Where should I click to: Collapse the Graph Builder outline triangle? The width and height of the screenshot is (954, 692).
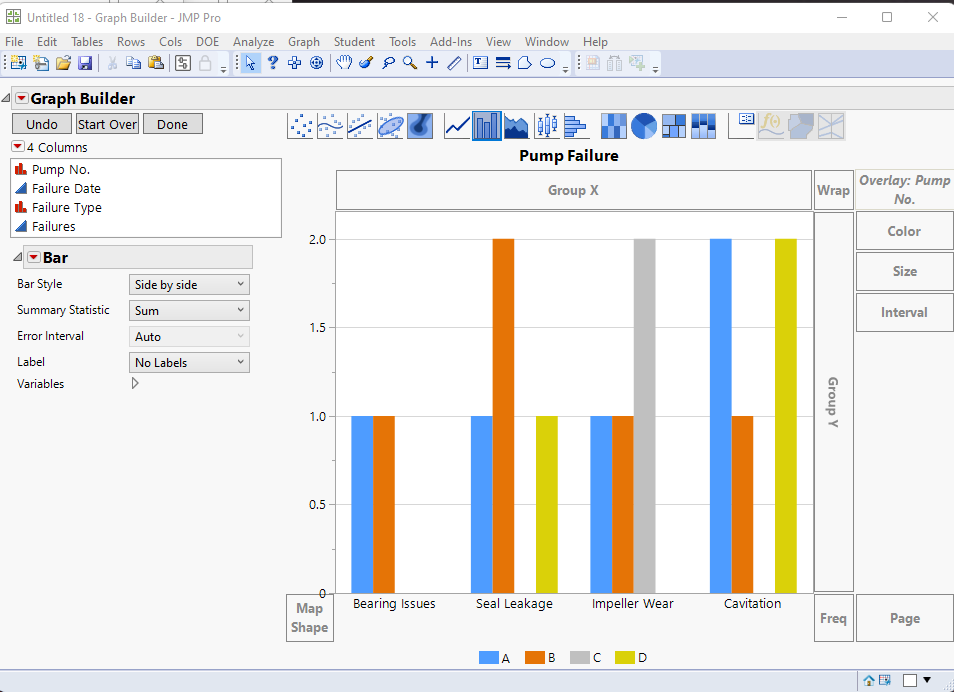click(x=5, y=98)
